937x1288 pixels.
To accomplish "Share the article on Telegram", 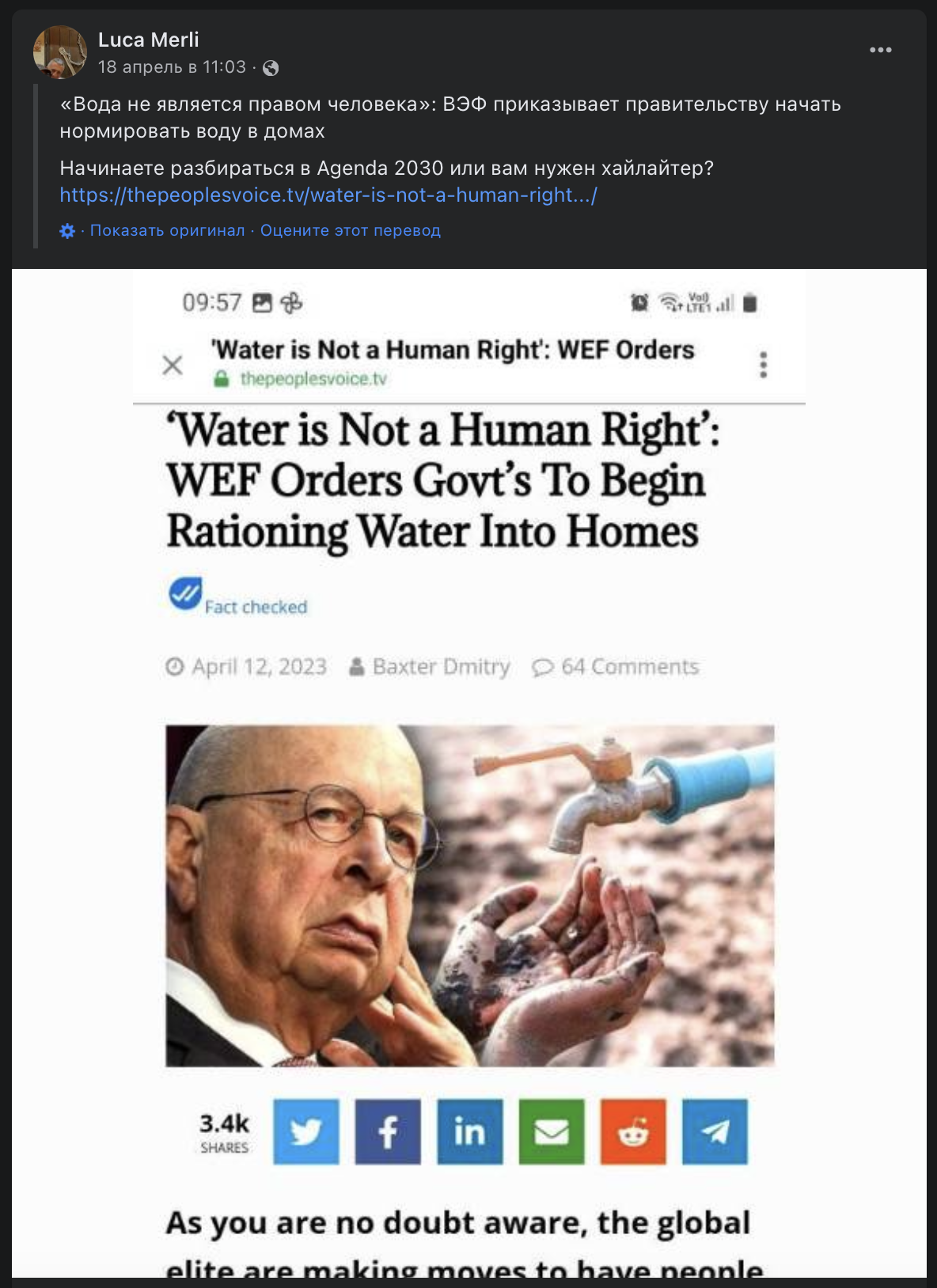I will pyautogui.click(x=715, y=1131).
